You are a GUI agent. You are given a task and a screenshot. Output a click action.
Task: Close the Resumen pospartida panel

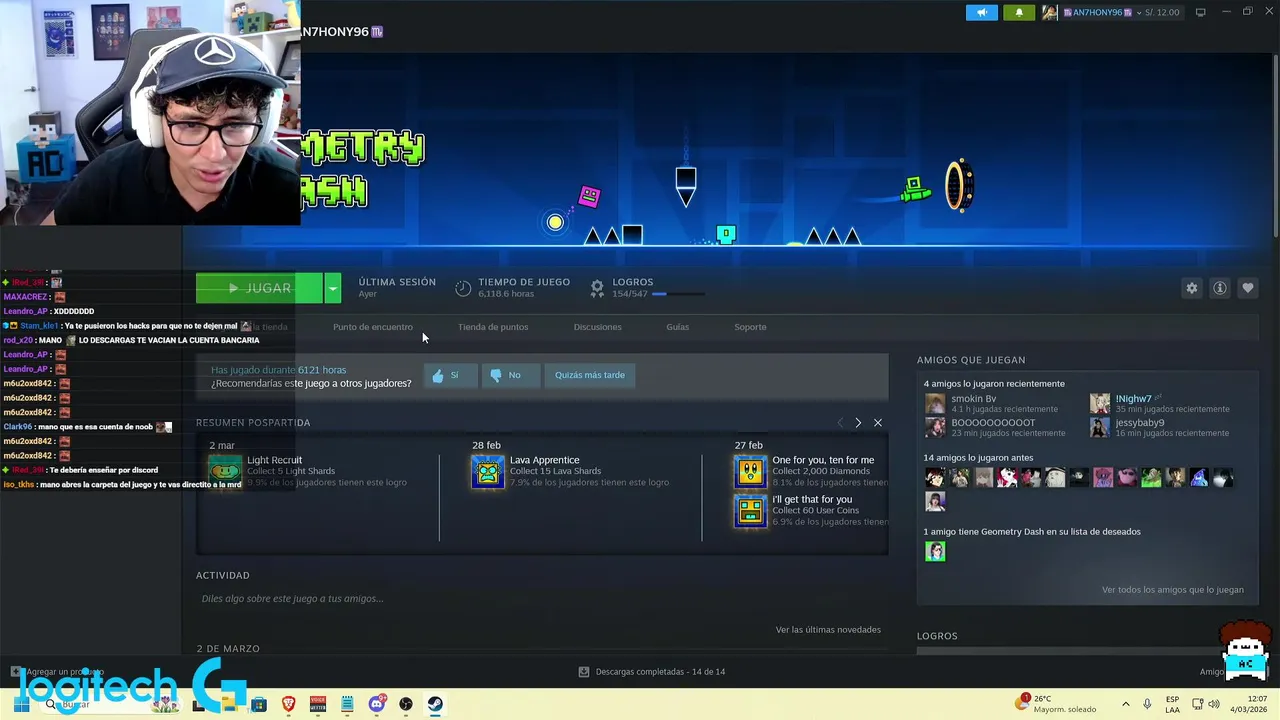pos(878,423)
